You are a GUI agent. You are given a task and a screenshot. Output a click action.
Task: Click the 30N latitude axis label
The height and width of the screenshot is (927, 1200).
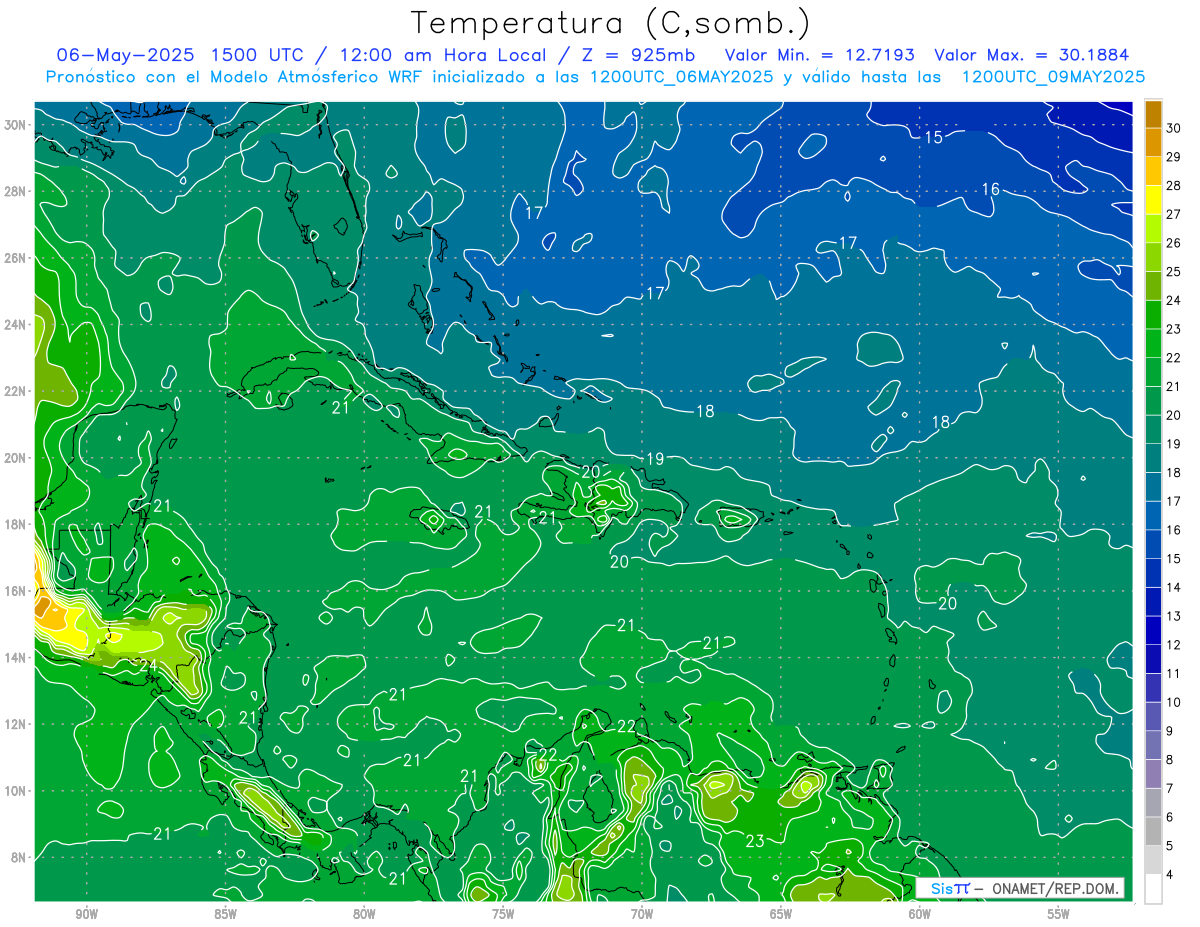point(15,125)
